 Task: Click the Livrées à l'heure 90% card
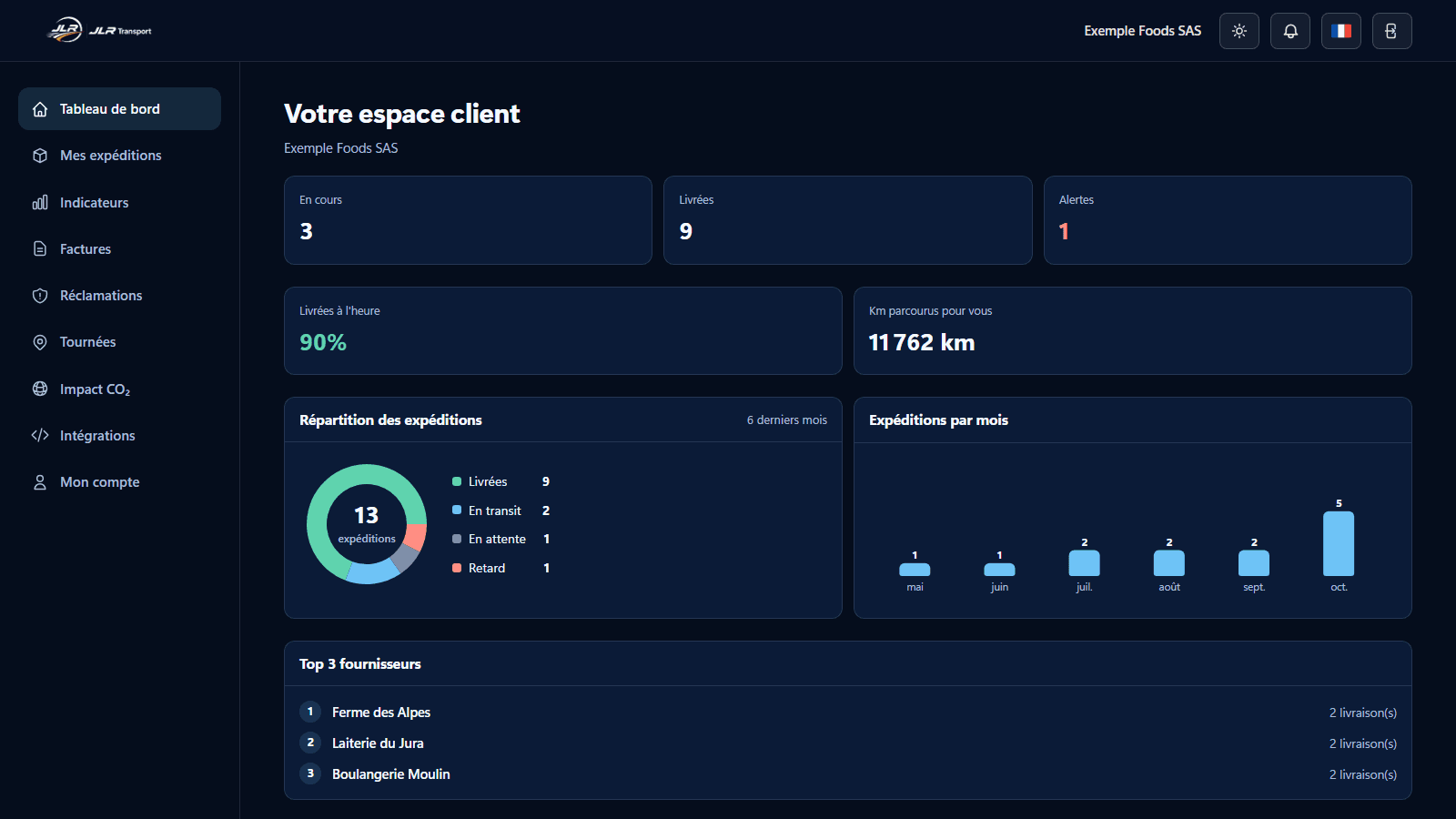coord(563,330)
